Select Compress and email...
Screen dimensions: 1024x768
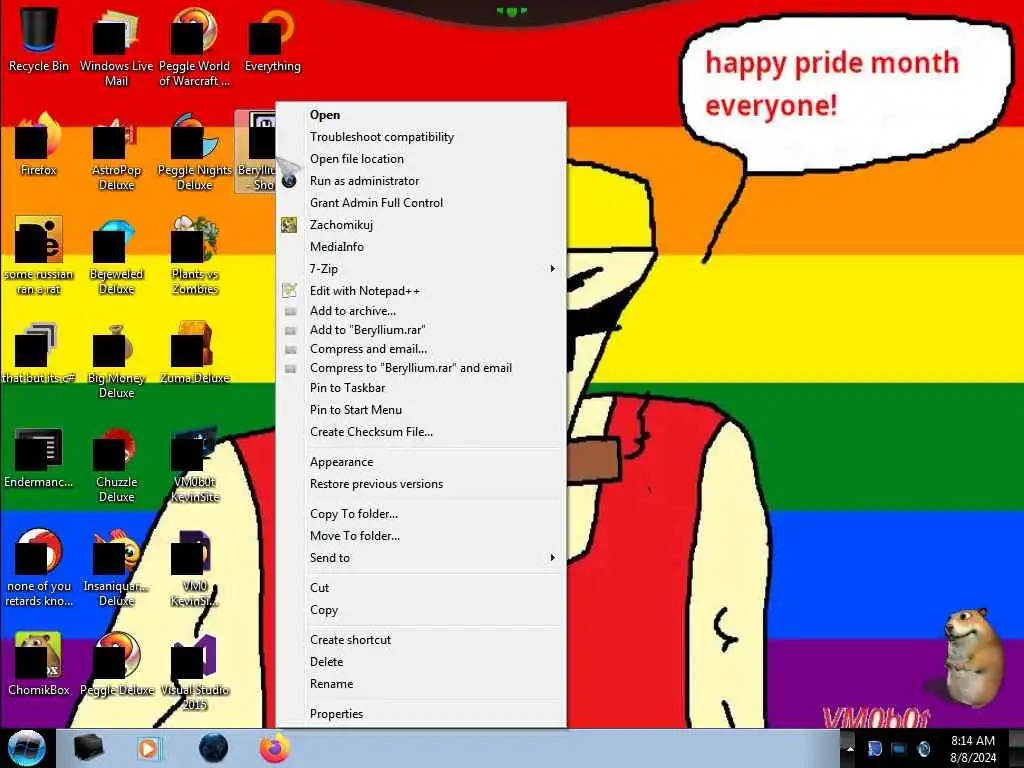(421, 349)
